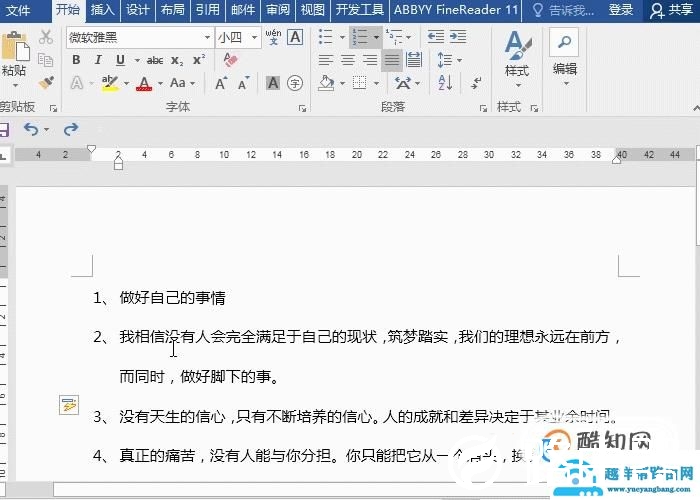This screenshot has width=700, height=500.
Task: Toggle Bold formatting
Action: point(76,60)
